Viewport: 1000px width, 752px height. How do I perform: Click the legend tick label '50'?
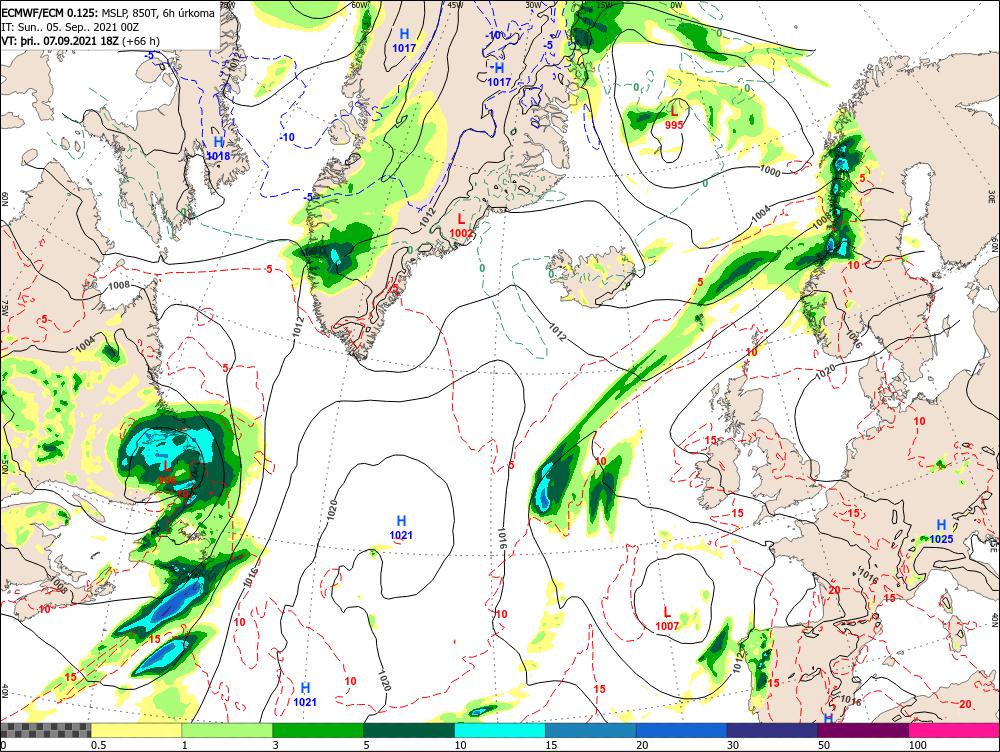pos(824,745)
